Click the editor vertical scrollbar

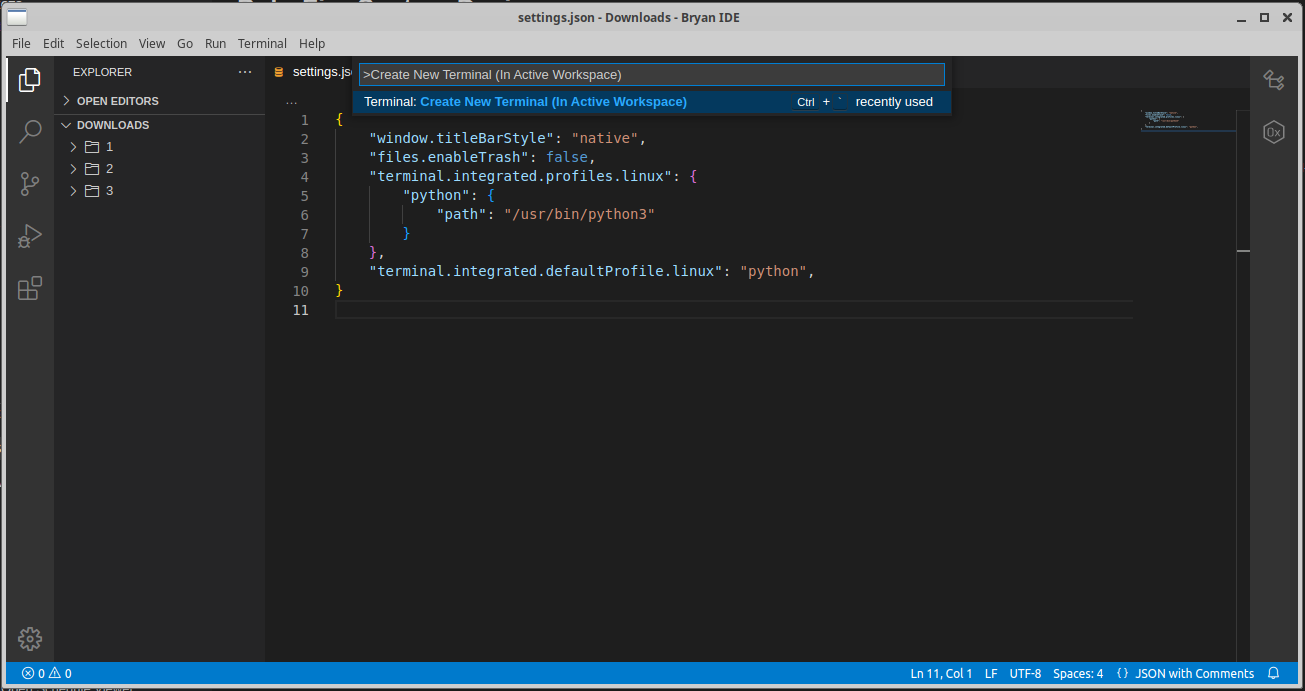click(x=1242, y=252)
